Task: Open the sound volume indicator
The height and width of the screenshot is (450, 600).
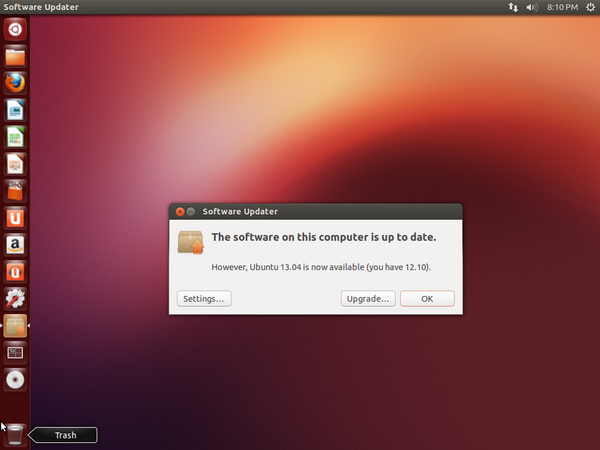Action: (532, 7)
